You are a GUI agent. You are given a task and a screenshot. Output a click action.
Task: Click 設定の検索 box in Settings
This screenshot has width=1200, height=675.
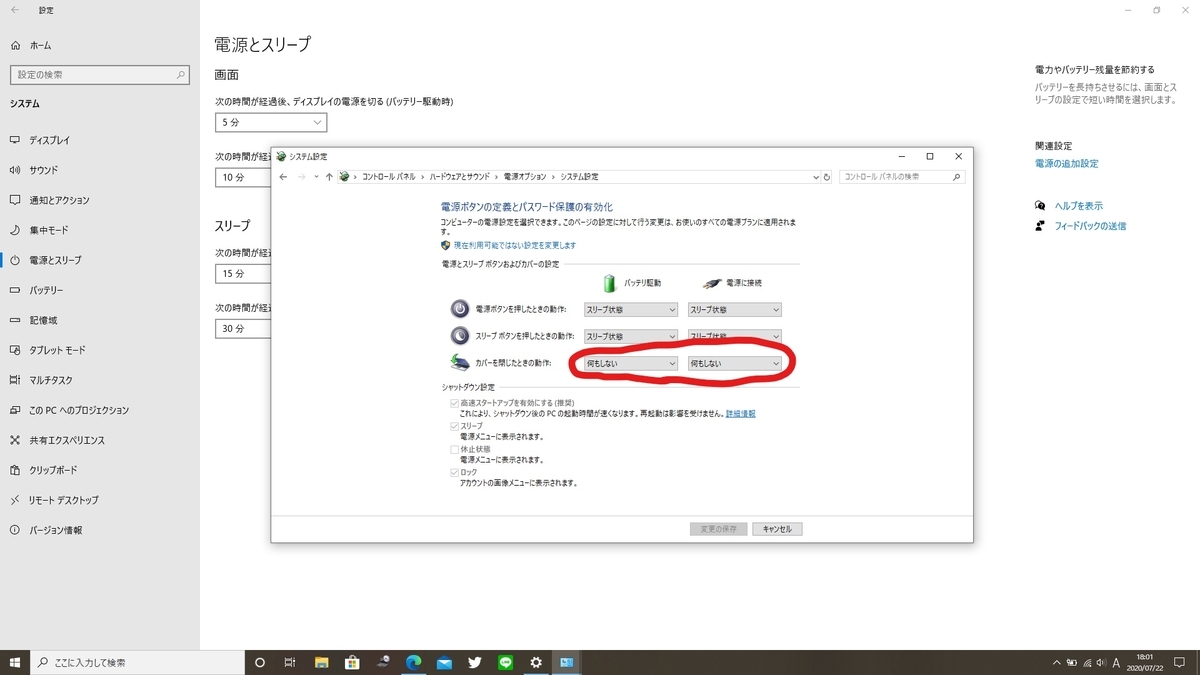point(99,75)
